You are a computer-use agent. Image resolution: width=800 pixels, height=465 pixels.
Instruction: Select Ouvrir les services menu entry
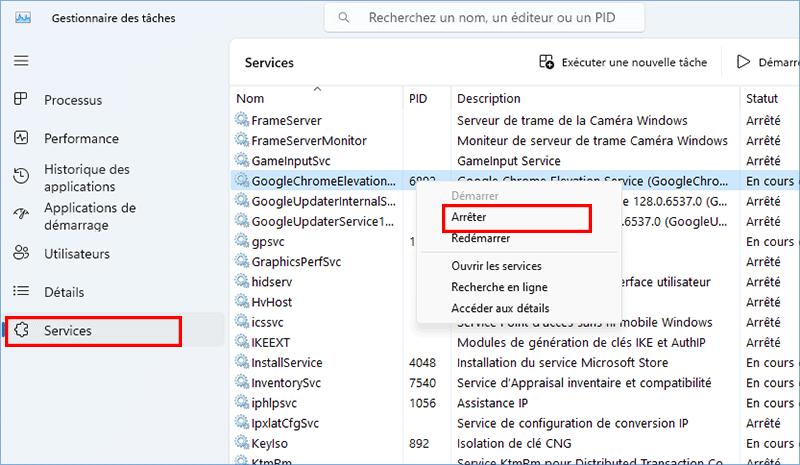[x=496, y=266]
